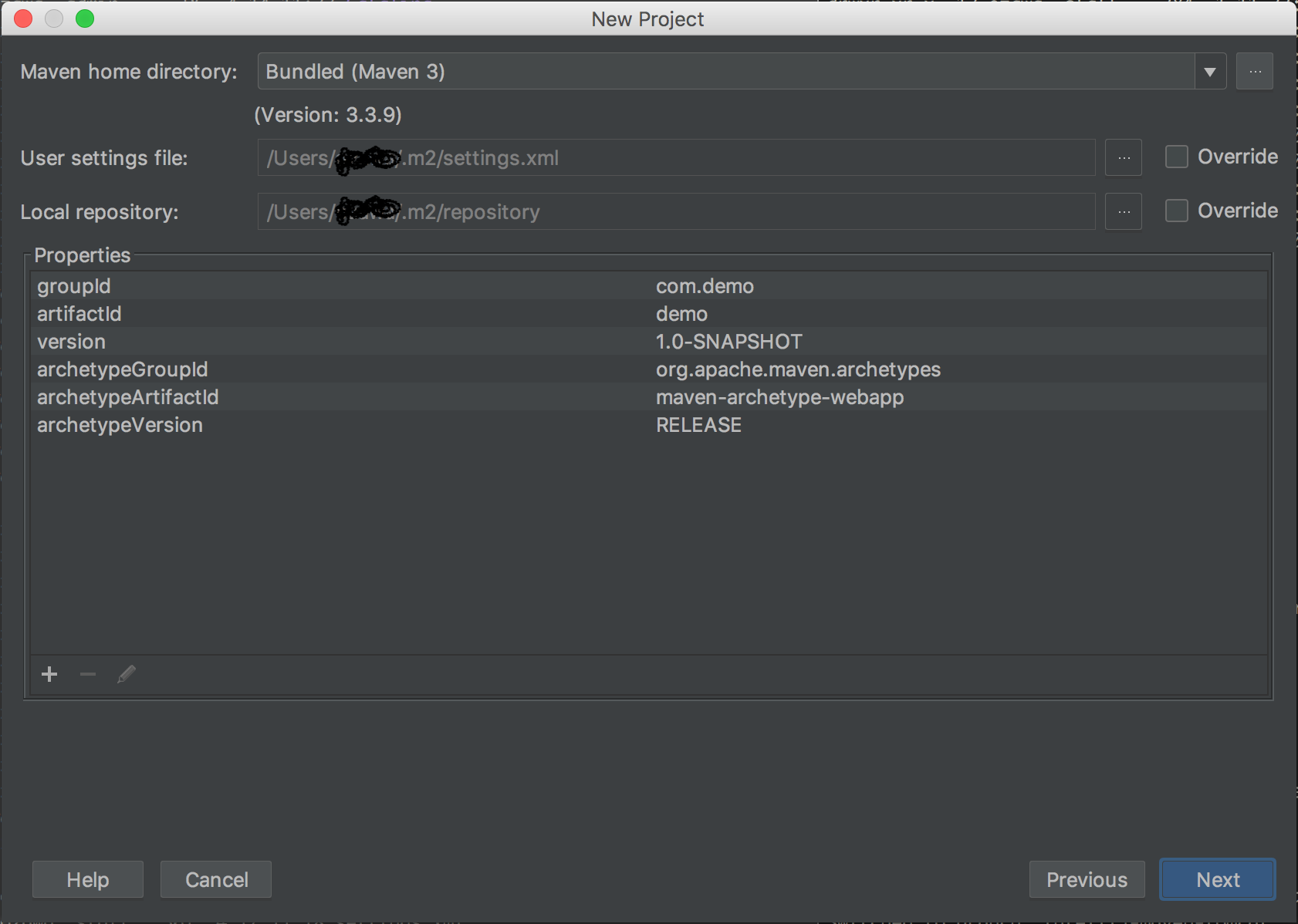The width and height of the screenshot is (1298, 924).
Task: Remove selected property with minus icon
Action: [88, 674]
